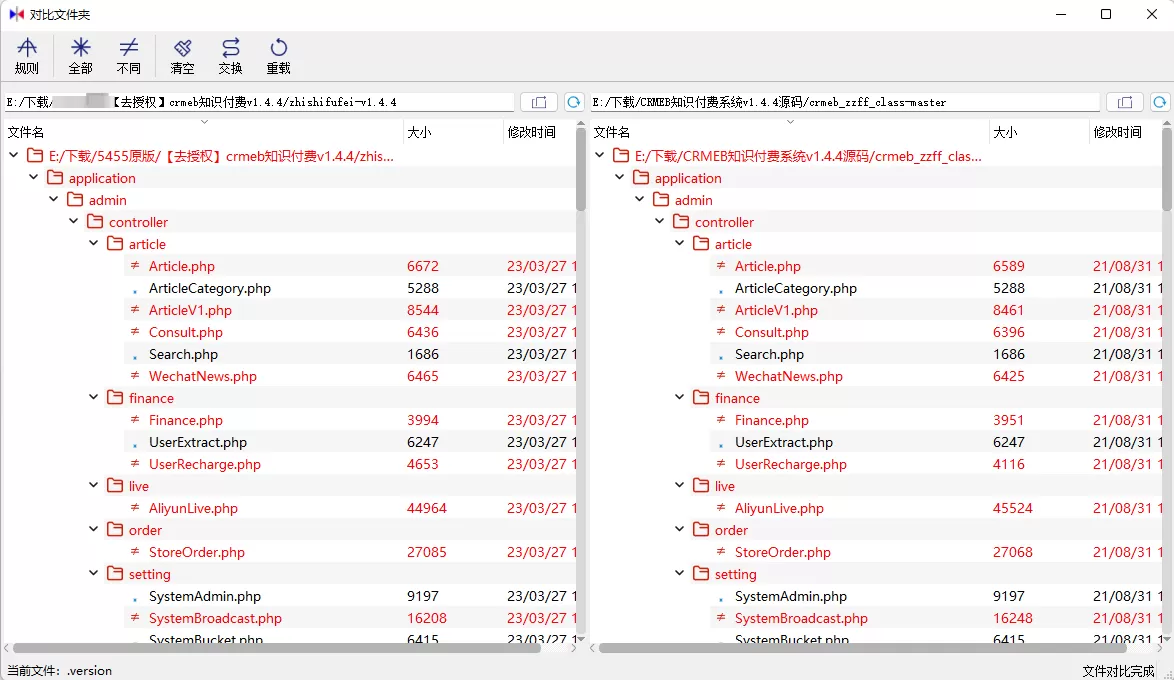Select ArticleV1.php in left pane
The height and width of the screenshot is (680, 1174).
click(190, 310)
